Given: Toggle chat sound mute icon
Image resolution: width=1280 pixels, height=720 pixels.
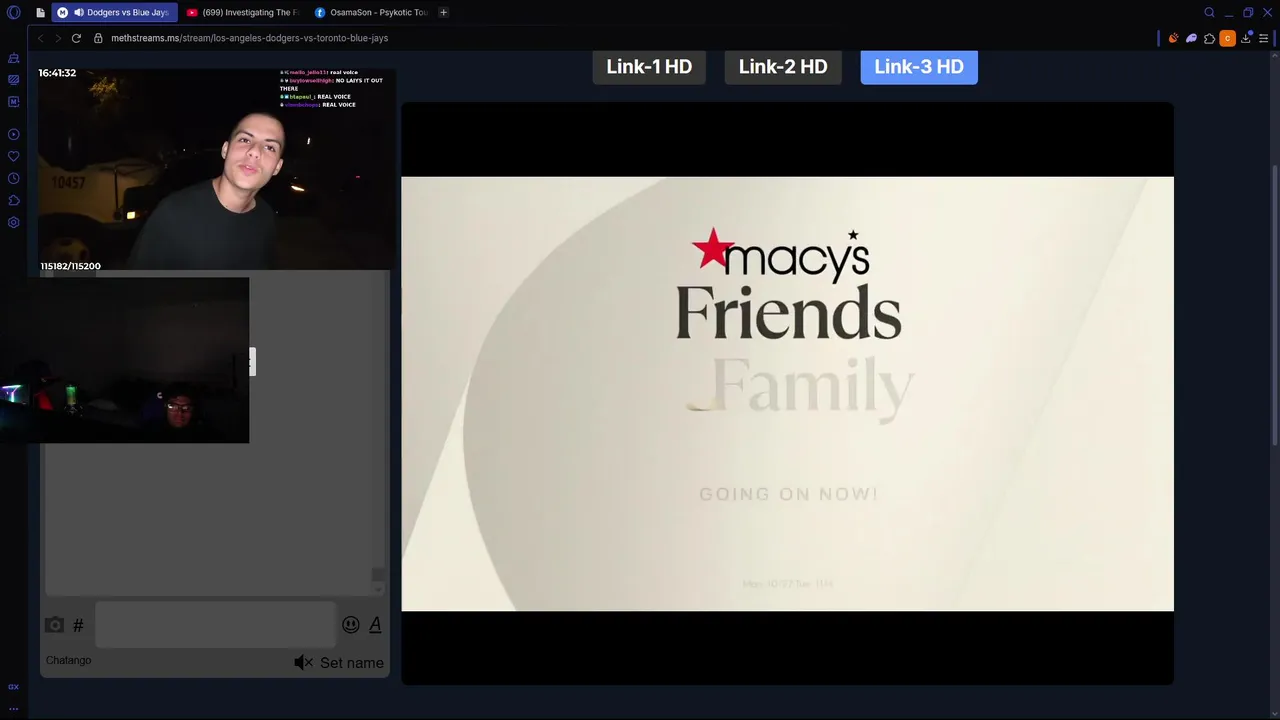Looking at the screenshot, I should point(303,662).
